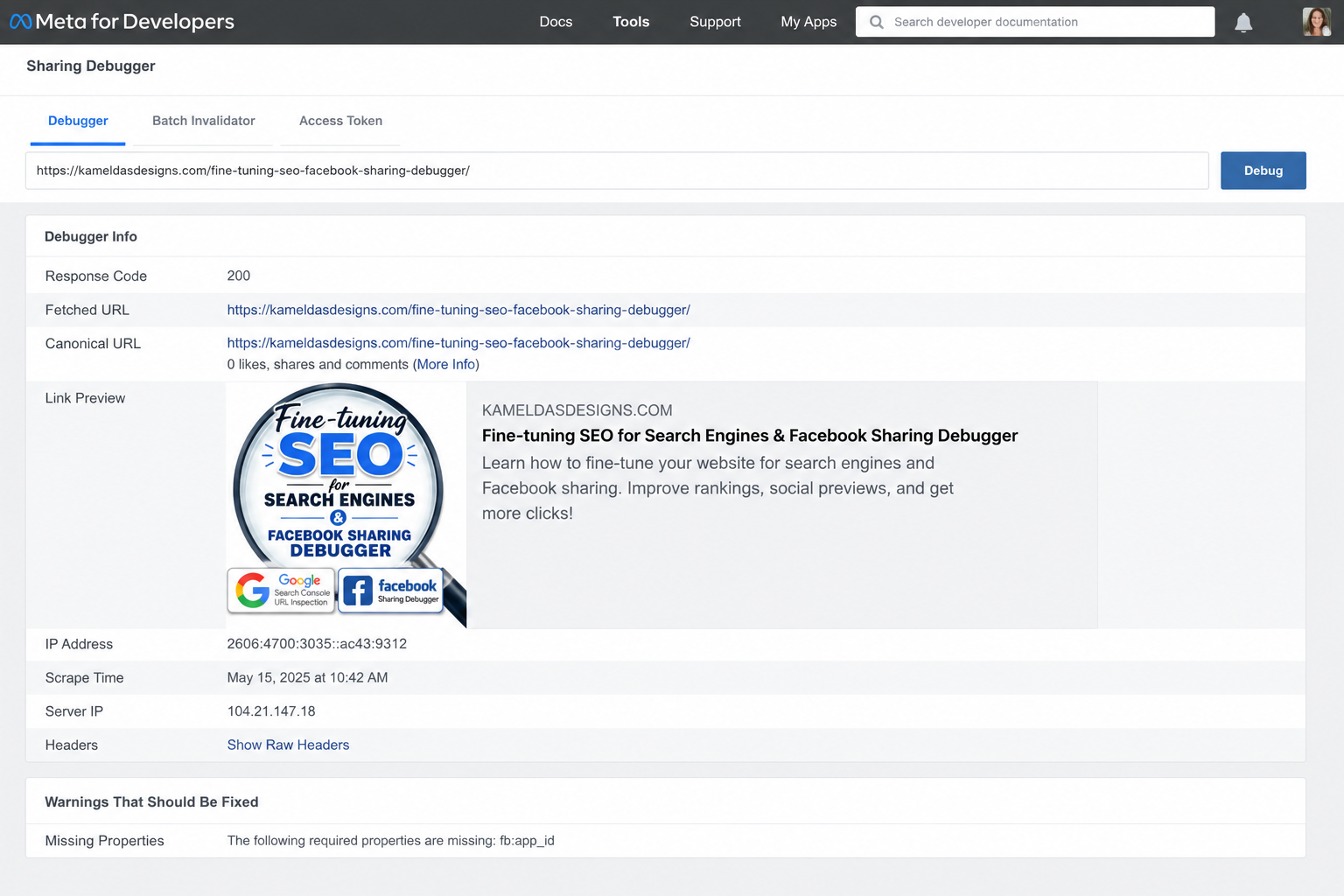
Task: Click the Missing Properties label
Action: (104, 841)
